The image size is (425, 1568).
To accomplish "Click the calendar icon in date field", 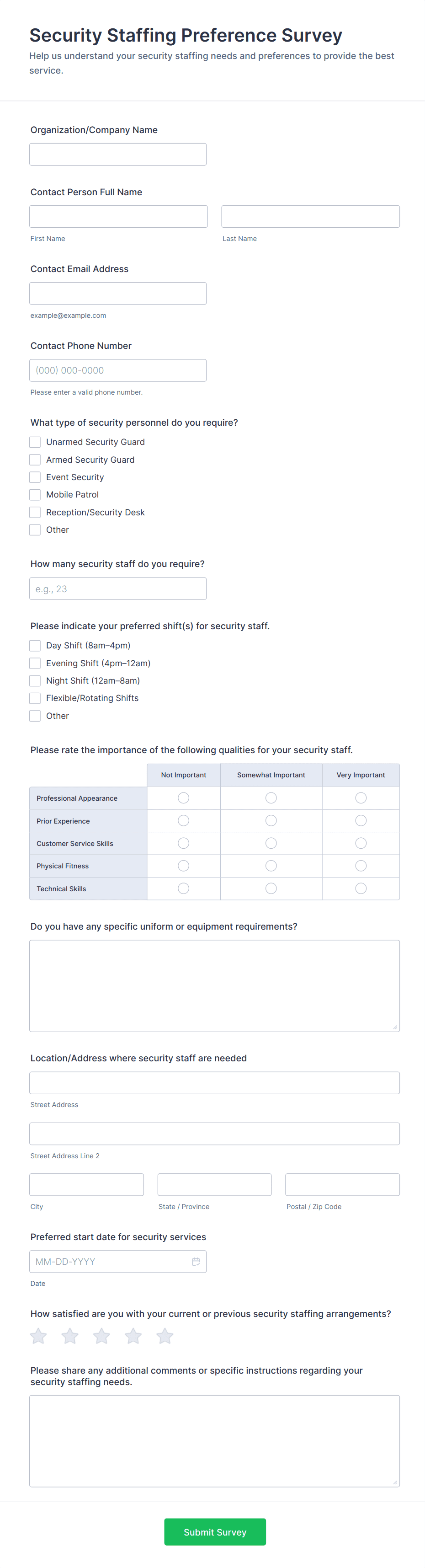I will [x=196, y=1262].
